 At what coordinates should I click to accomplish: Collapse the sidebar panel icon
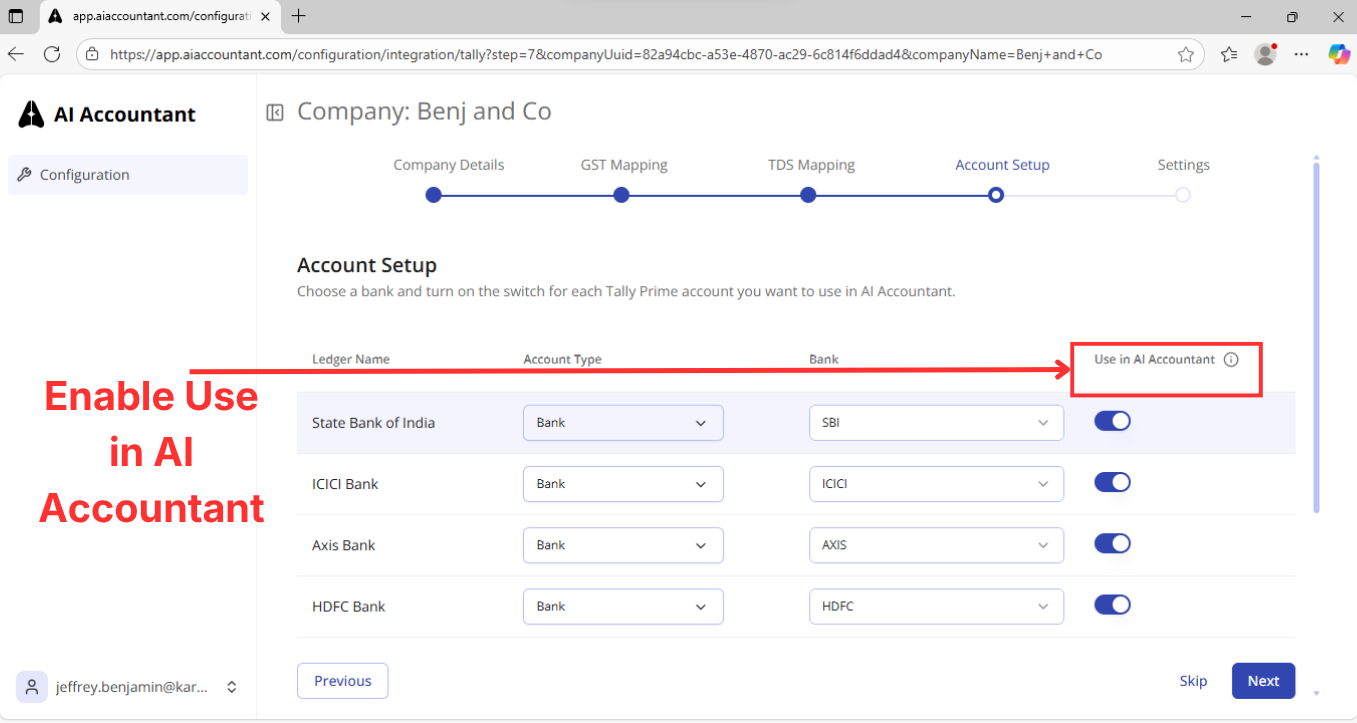coord(275,112)
